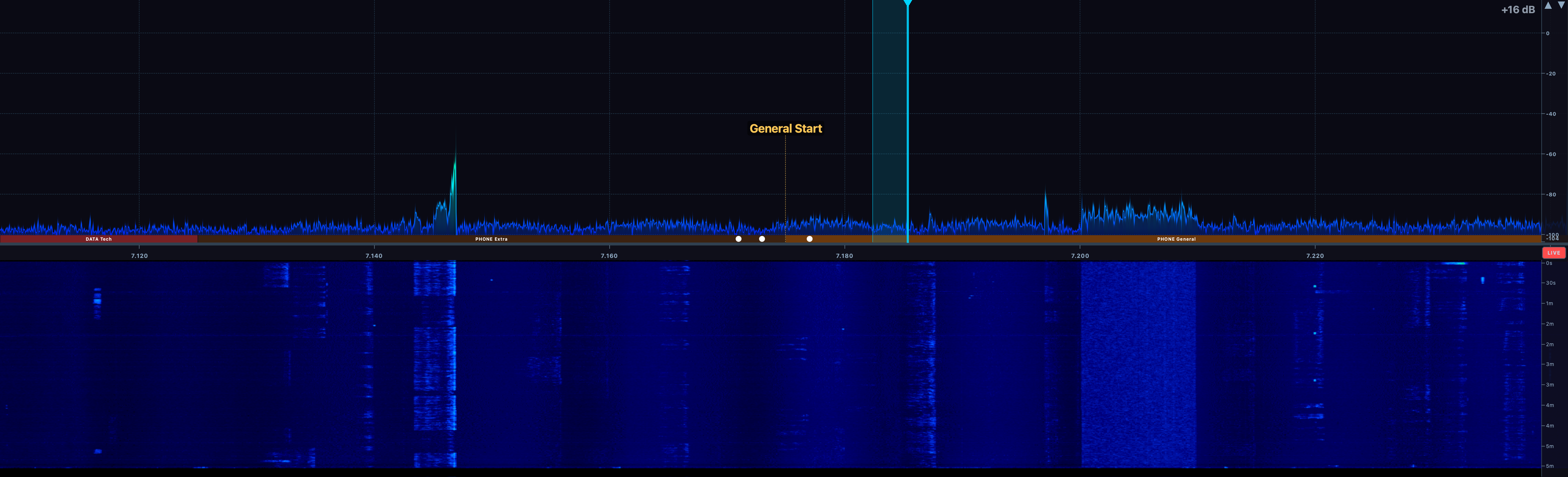The height and width of the screenshot is (477, 1568).
Task: Click the 1m waterfall time label
Action: pyautogui.click(x=1550, y=304)
